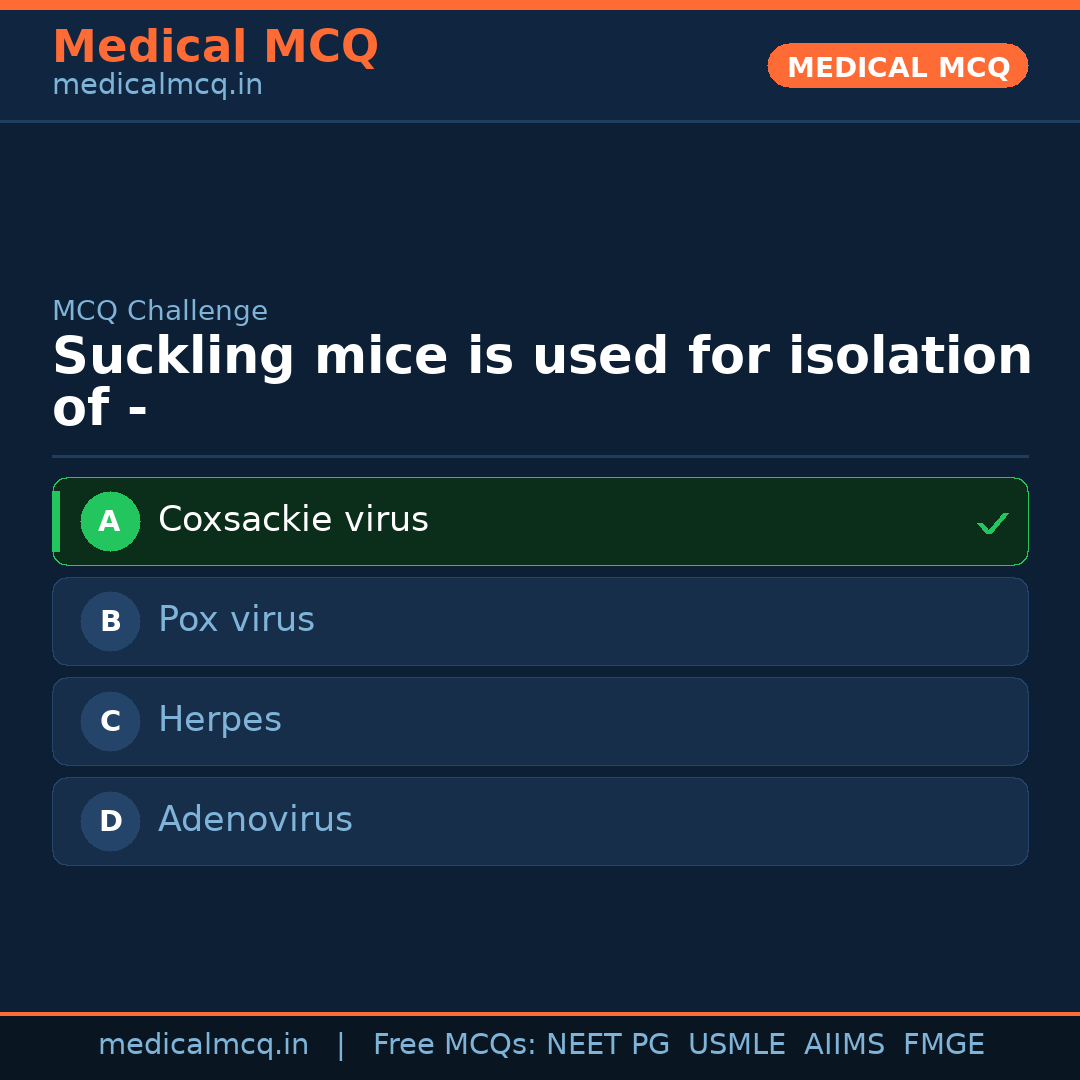Click the C letter circle icon
The image size is (1080, 1080).
click(x=110, y=721)
